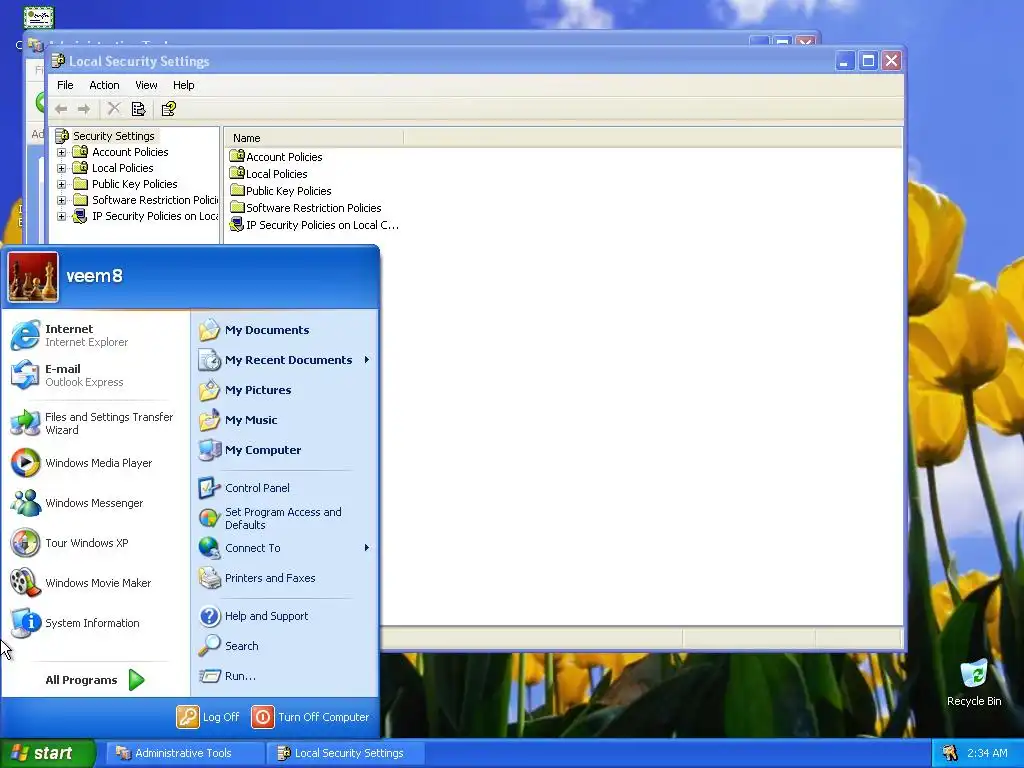Click Turn Off Computer button
1024x768 pixels.
[x=310, y=716]
